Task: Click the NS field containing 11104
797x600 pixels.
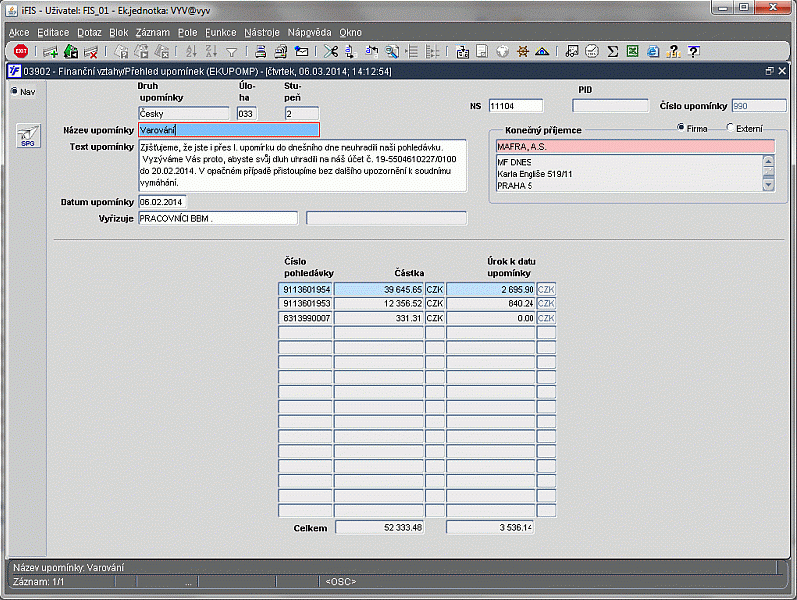Action: (515, 106)
